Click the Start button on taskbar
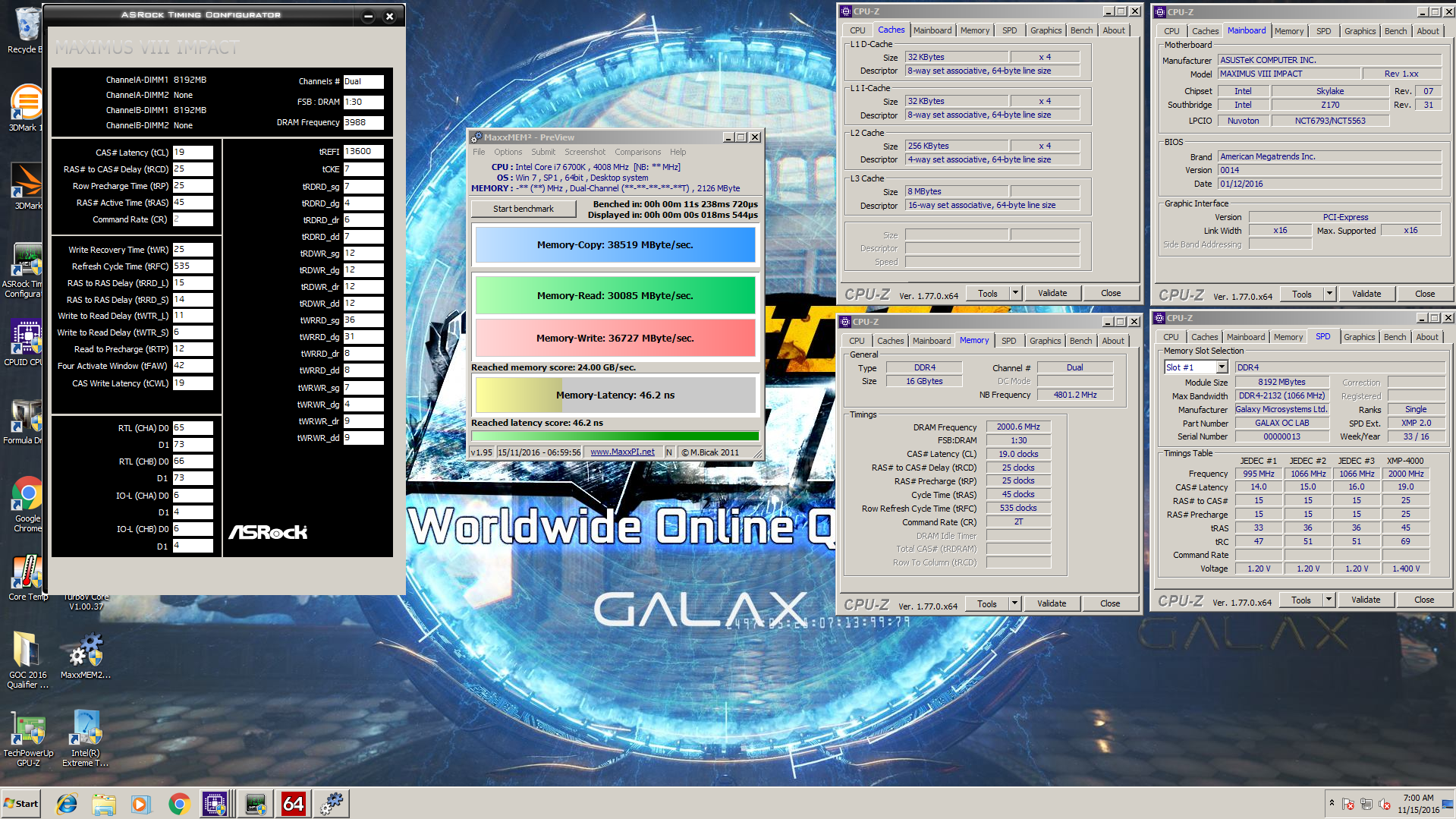Screen dimensions: 1456x819 point(20,803)
